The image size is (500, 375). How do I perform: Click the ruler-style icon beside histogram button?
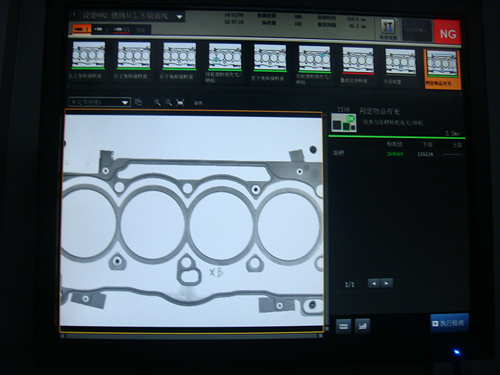(x=344, y=326)
